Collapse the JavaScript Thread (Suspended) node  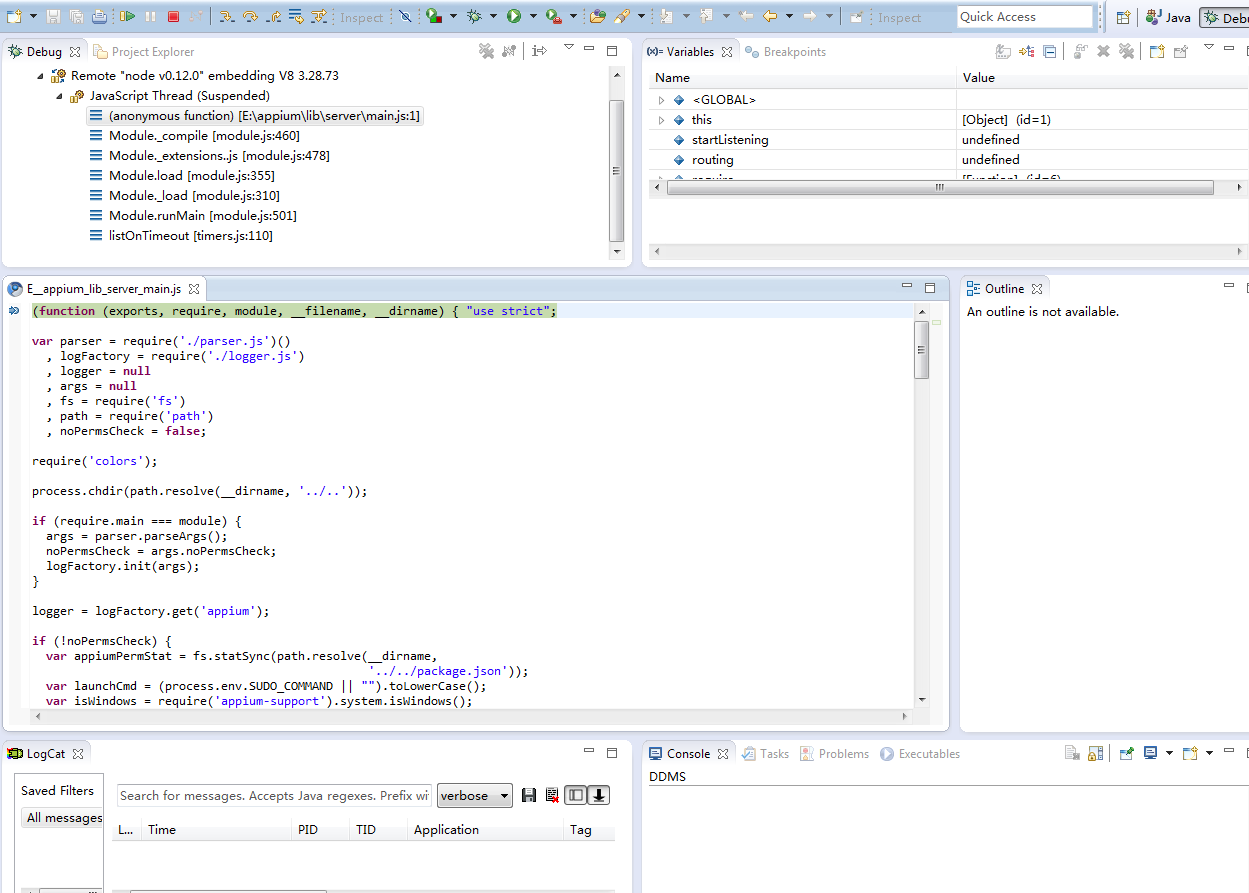[60, 96]
